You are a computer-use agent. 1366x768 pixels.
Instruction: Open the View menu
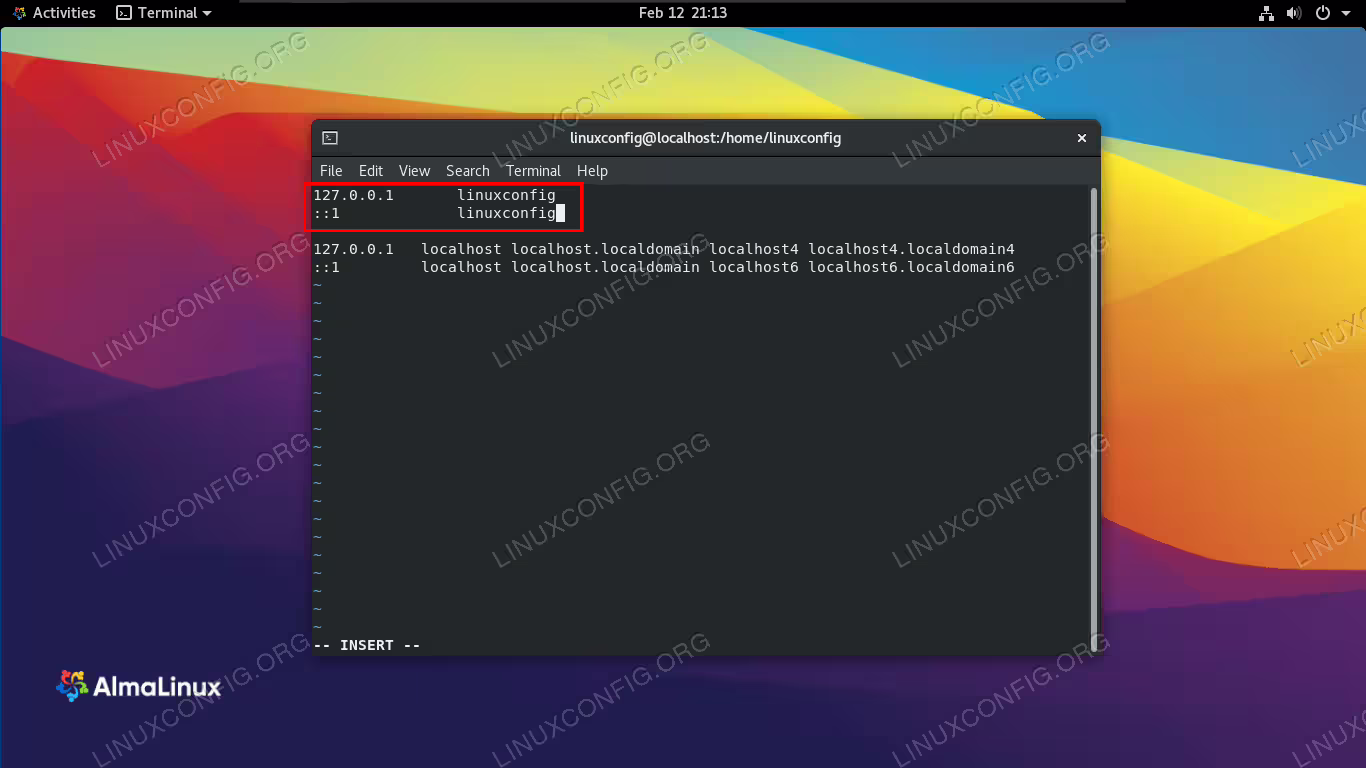tap(414, 171)
